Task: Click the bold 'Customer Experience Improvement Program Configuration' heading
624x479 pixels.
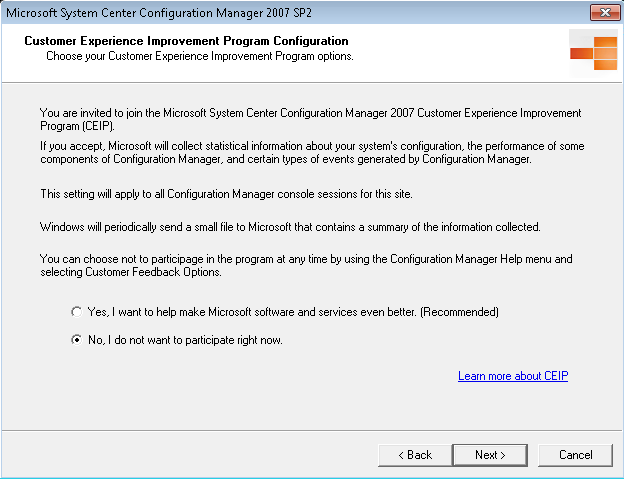Action: (186, 41)
